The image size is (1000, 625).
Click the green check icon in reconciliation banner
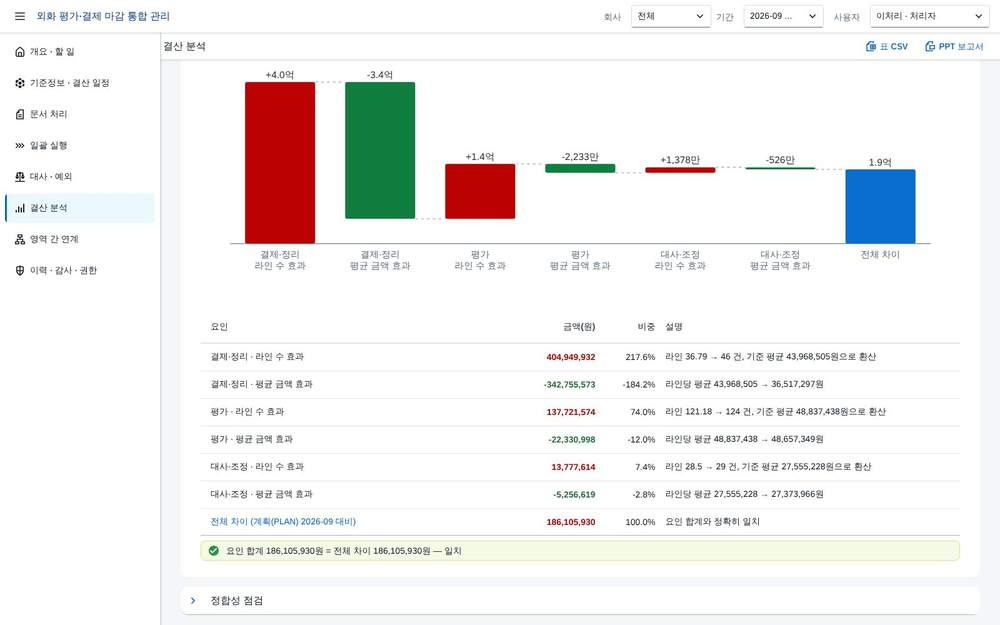[214, 550]
